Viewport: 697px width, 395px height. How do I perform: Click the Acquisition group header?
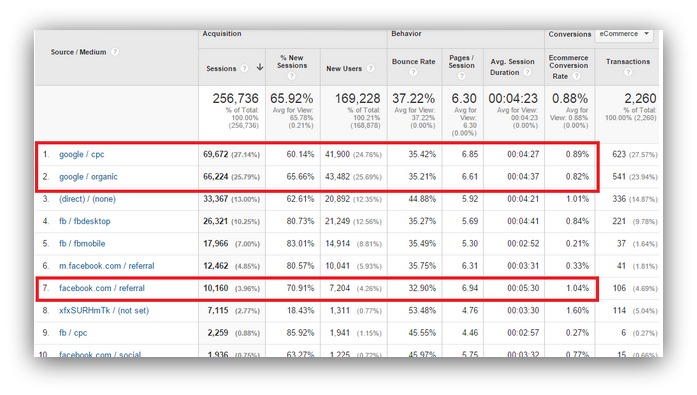222,34
